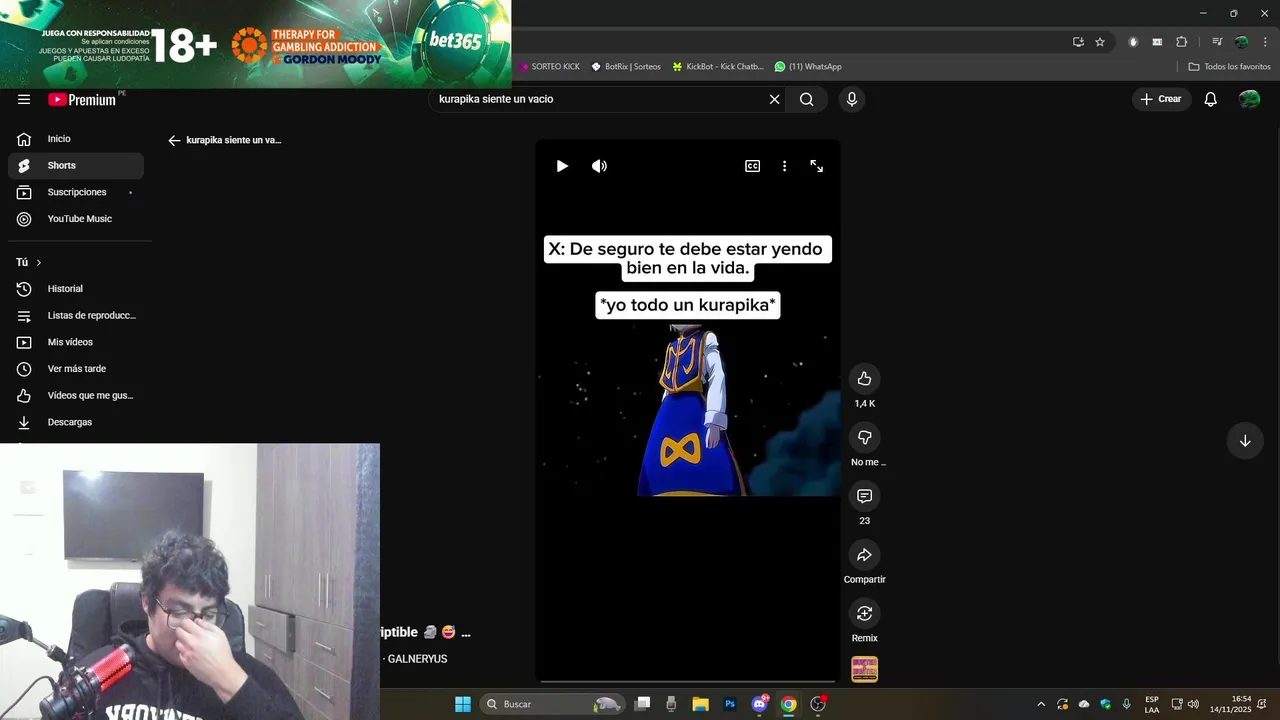
Task: Open Discord from the taskbar
Action: click(x=760, y=704)
